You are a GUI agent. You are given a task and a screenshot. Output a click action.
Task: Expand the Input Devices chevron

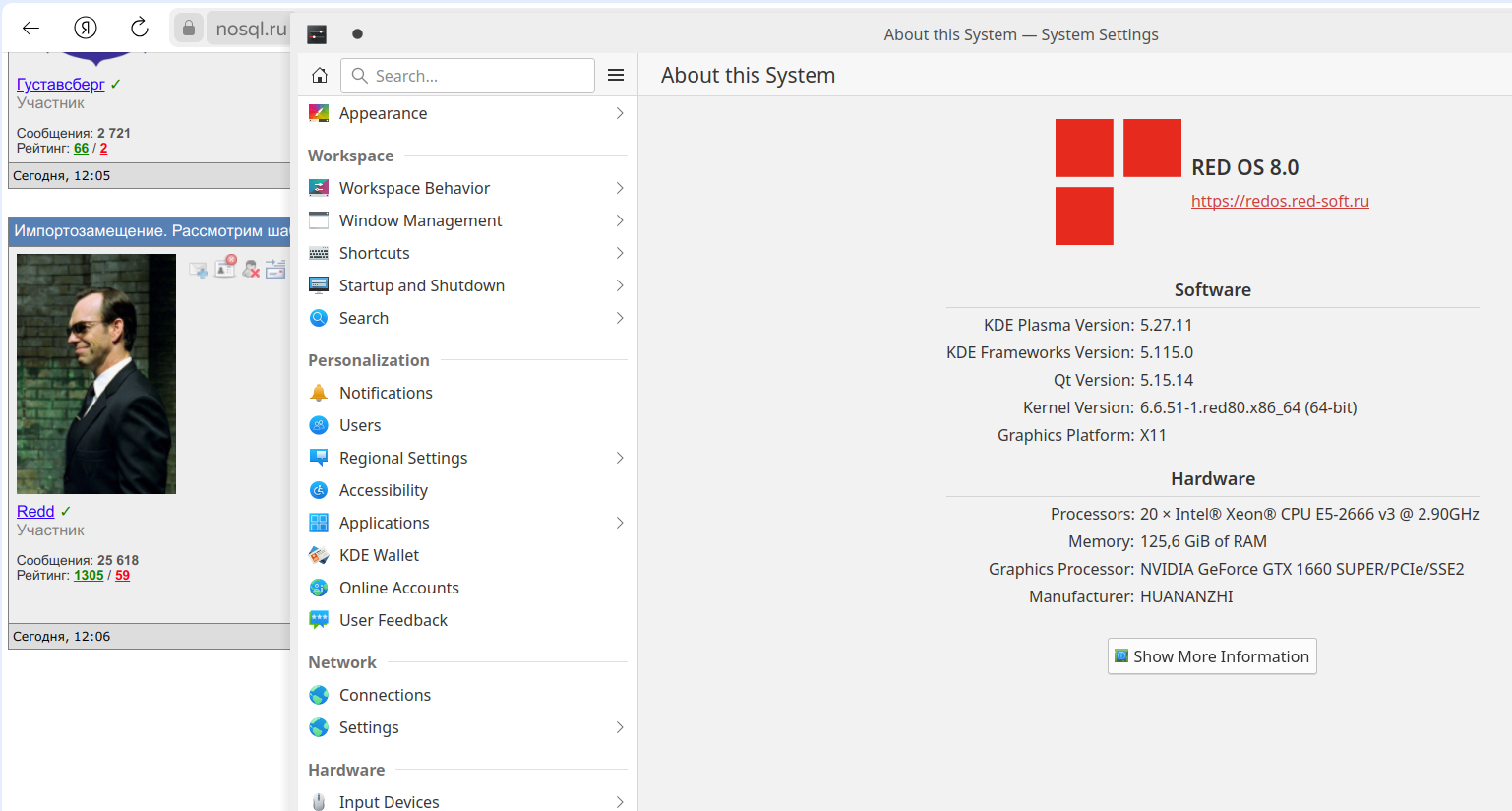[620, 802]
